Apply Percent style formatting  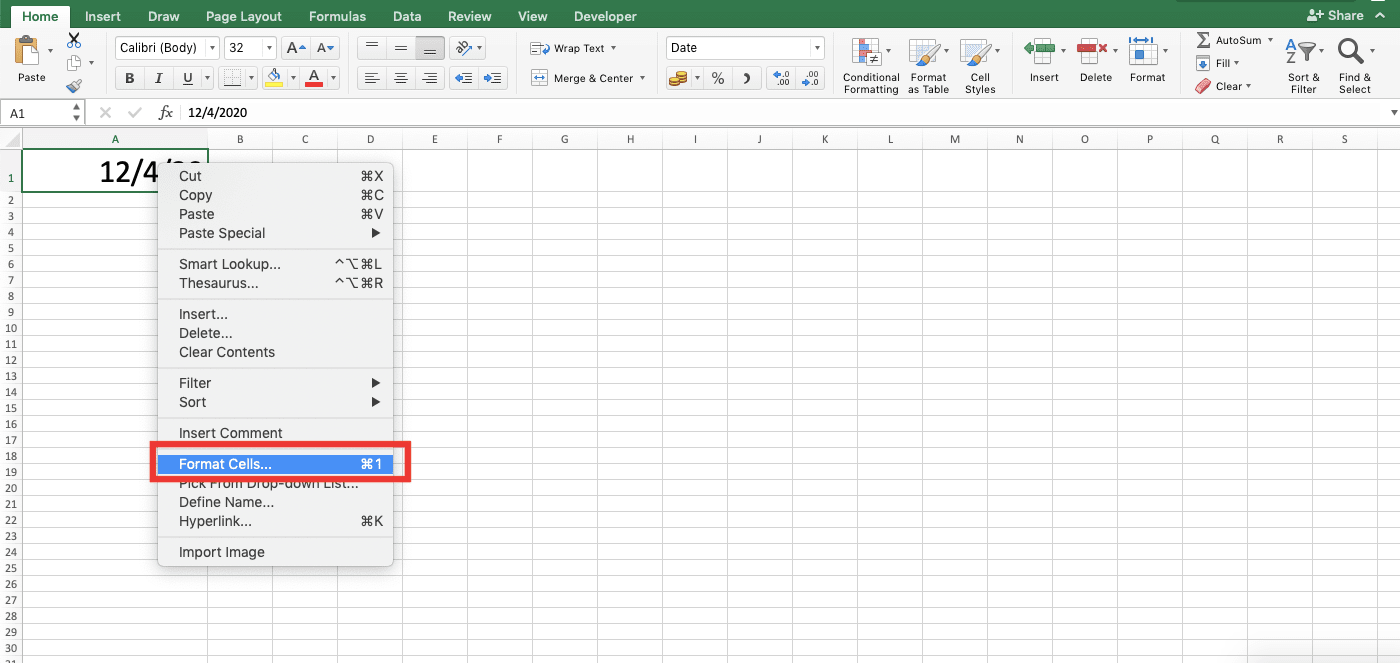tap(717, 76)
